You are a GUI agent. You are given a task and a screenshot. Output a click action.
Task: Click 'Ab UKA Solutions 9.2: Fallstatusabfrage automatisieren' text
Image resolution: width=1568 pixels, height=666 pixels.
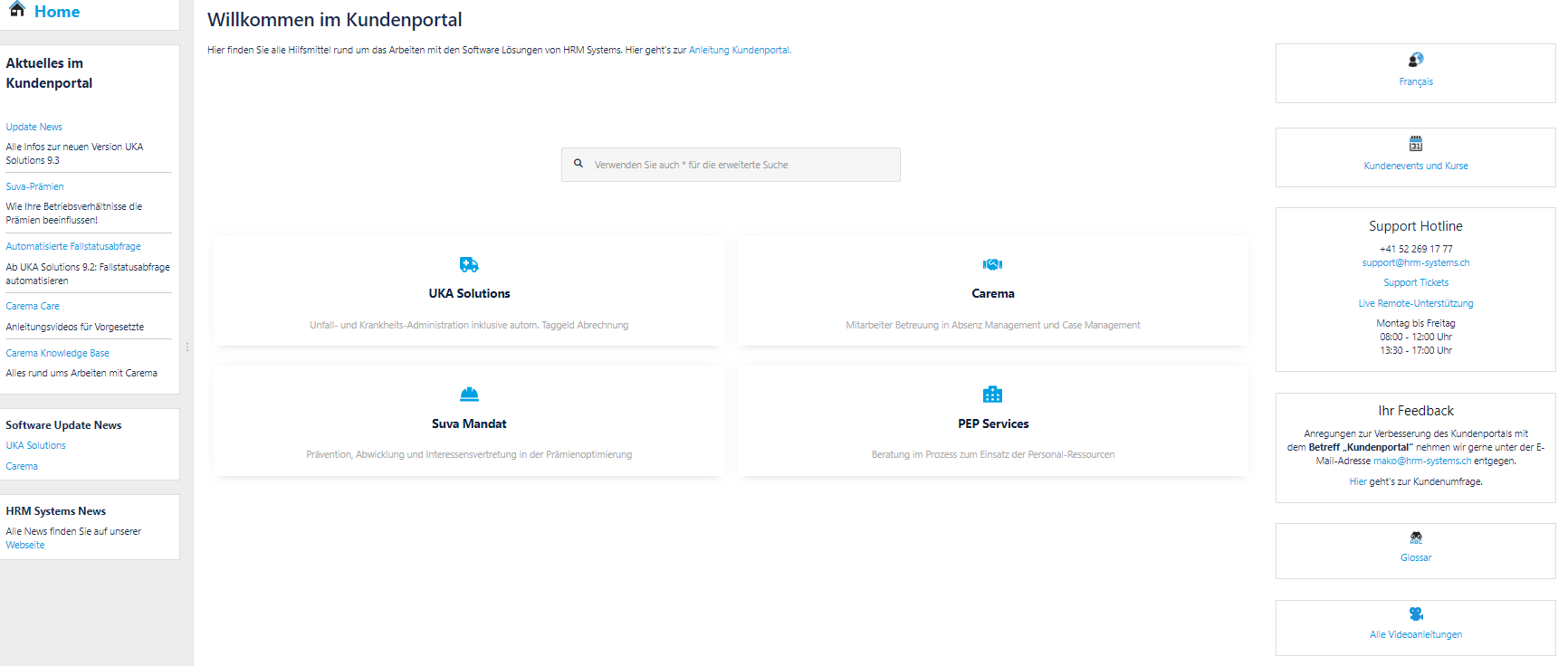click(x=88, y=273)
